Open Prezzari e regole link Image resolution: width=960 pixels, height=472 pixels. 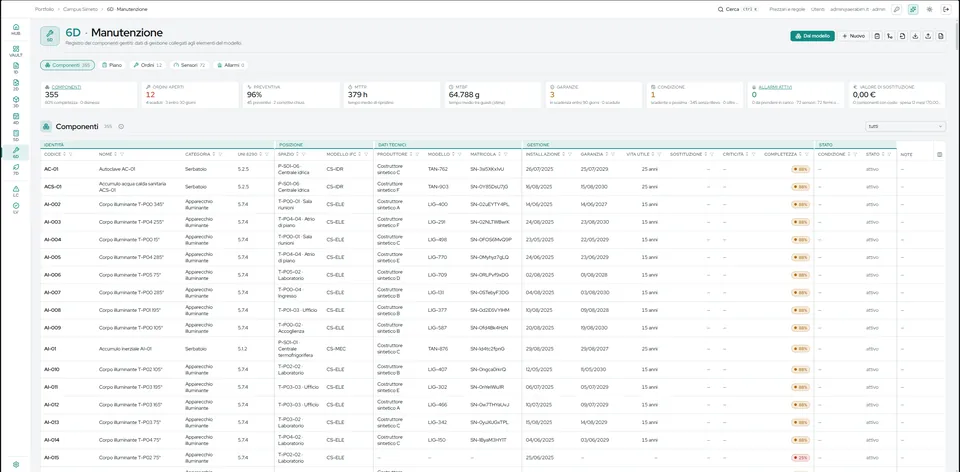tap(787, 9)
